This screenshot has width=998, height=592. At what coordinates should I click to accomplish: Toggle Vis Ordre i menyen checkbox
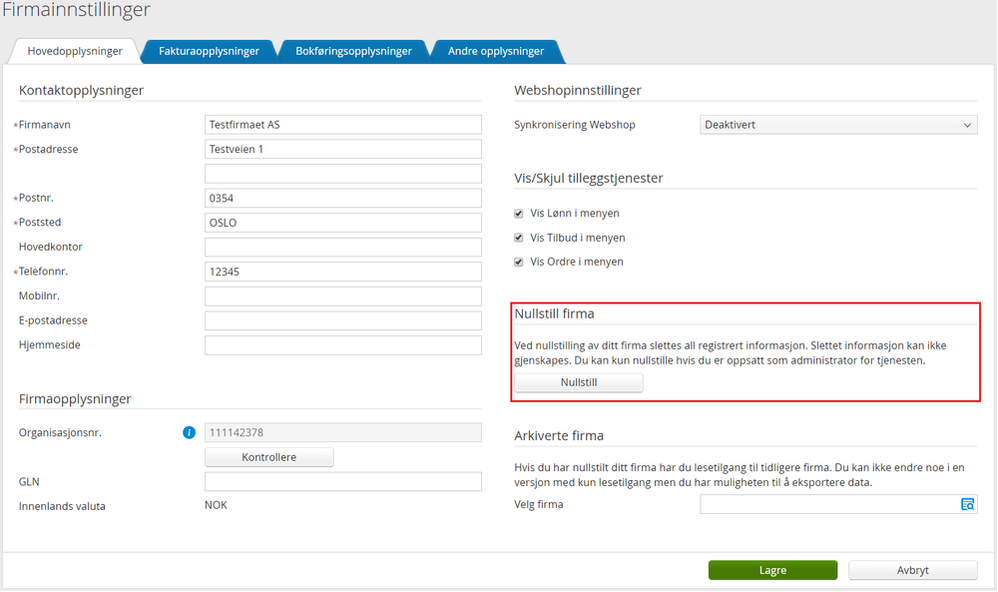coord(518,262)
